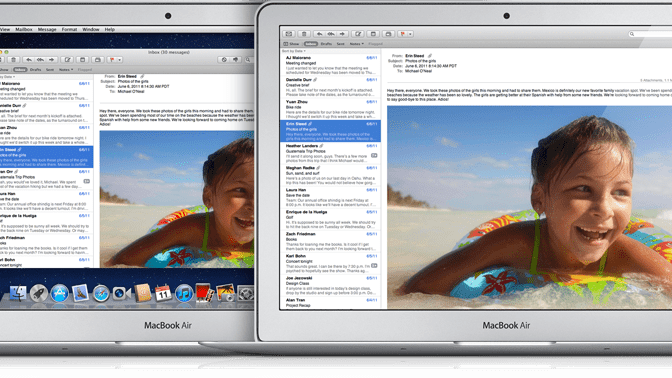Open Sent in right Mail favorites bar
Viewport: 672px width, 378px height.
point(340,44)
